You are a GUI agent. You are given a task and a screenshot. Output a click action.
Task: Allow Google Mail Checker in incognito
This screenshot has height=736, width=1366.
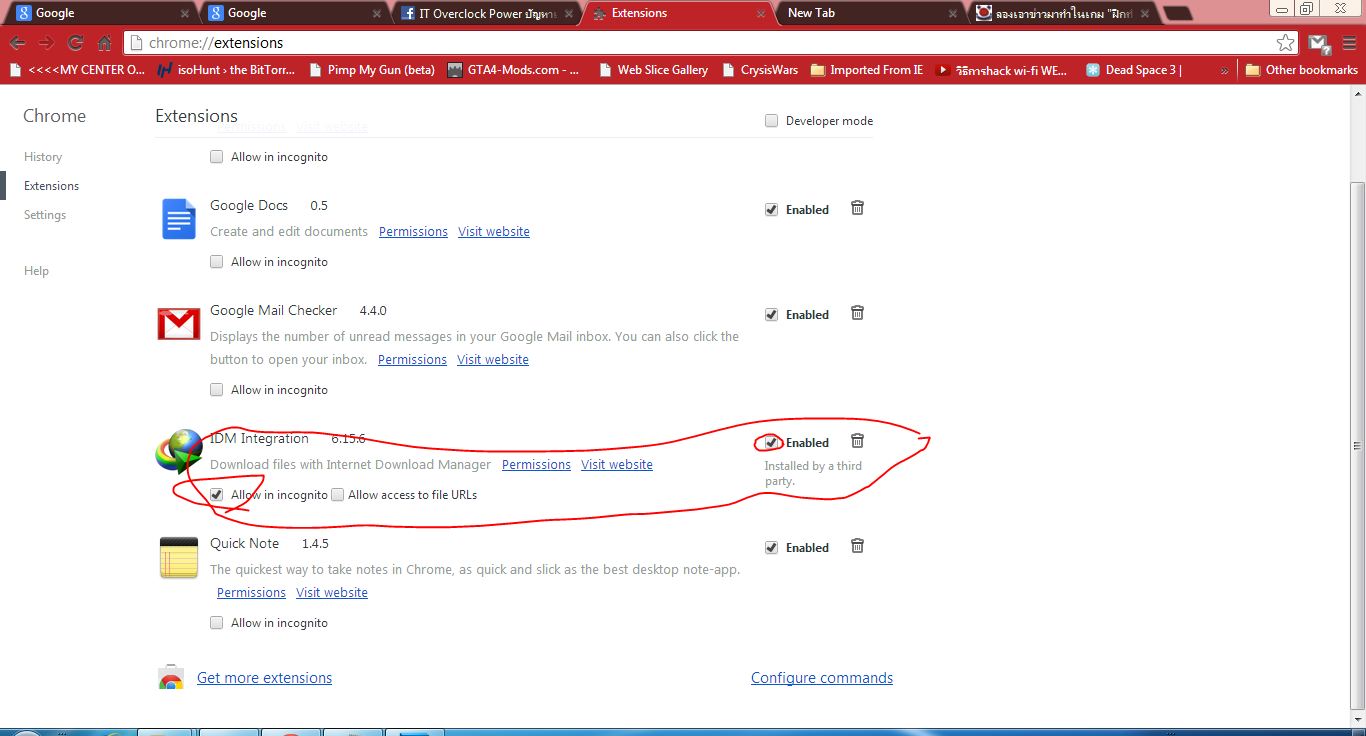(216, 390)
